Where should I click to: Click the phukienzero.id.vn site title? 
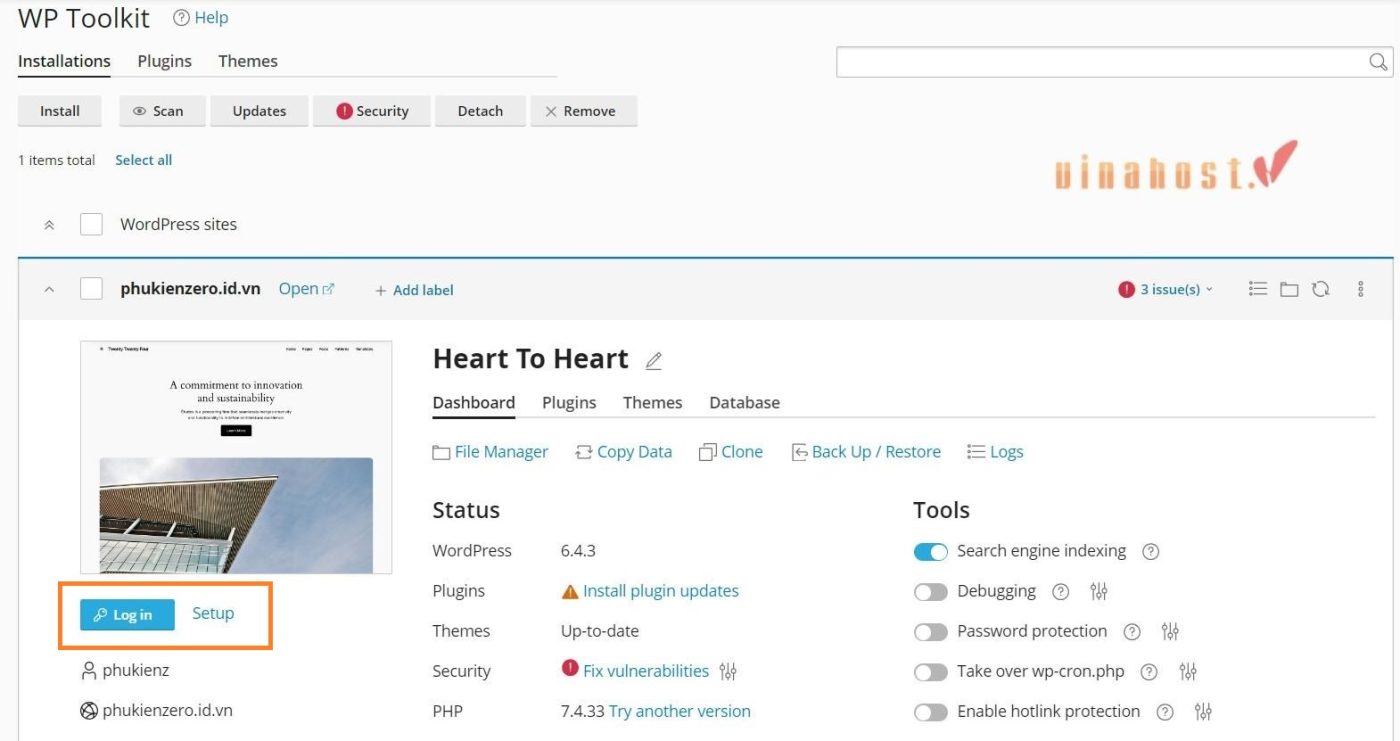190,288
